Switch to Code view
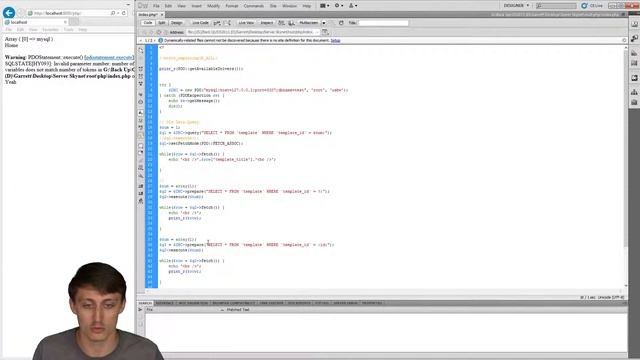640x360 pixels. (x=148, y=23)
